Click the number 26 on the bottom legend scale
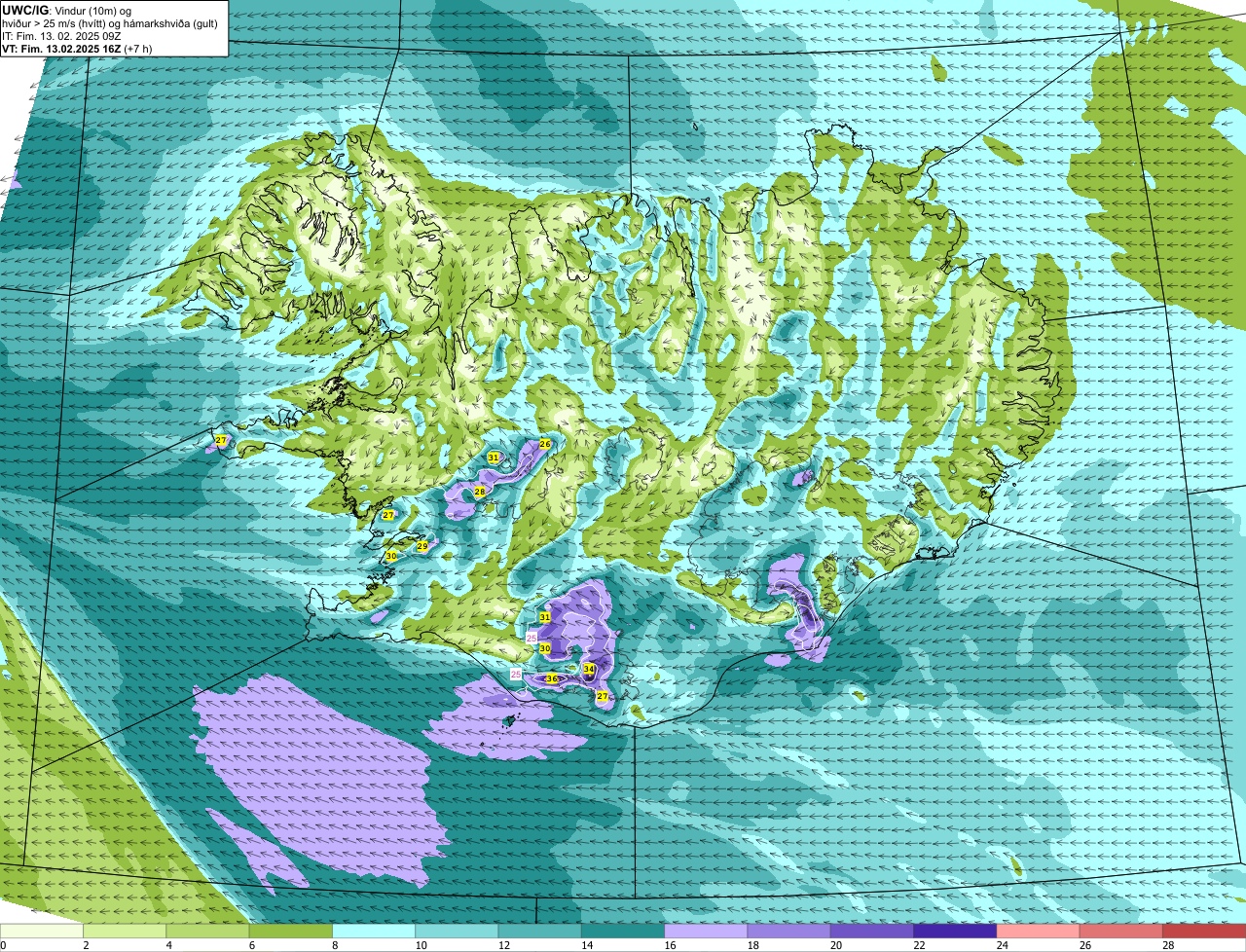Viewport: 1246px width, 952px height. [1084, 945]
